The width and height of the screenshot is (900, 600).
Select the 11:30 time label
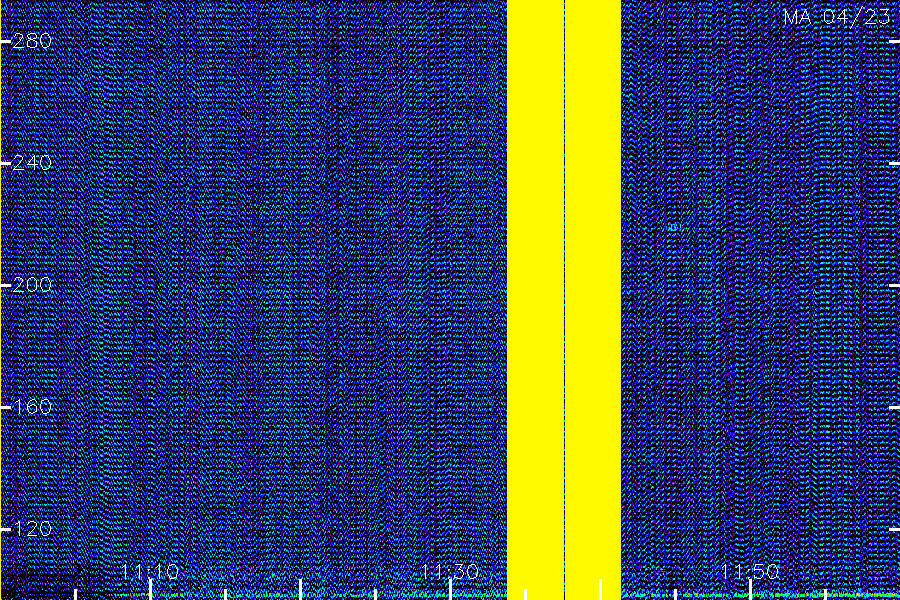(450, 572)
